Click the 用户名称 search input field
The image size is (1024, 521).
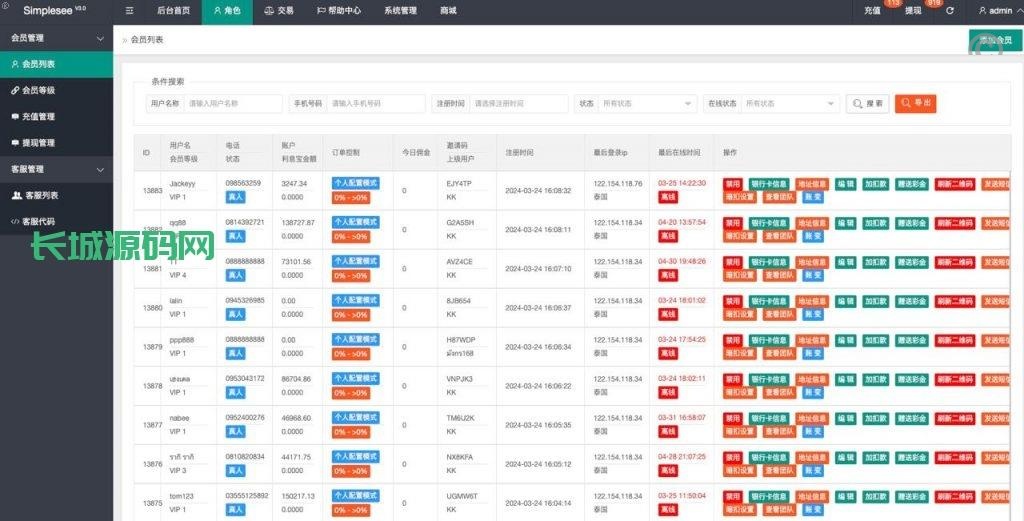[x=234, y=103]
